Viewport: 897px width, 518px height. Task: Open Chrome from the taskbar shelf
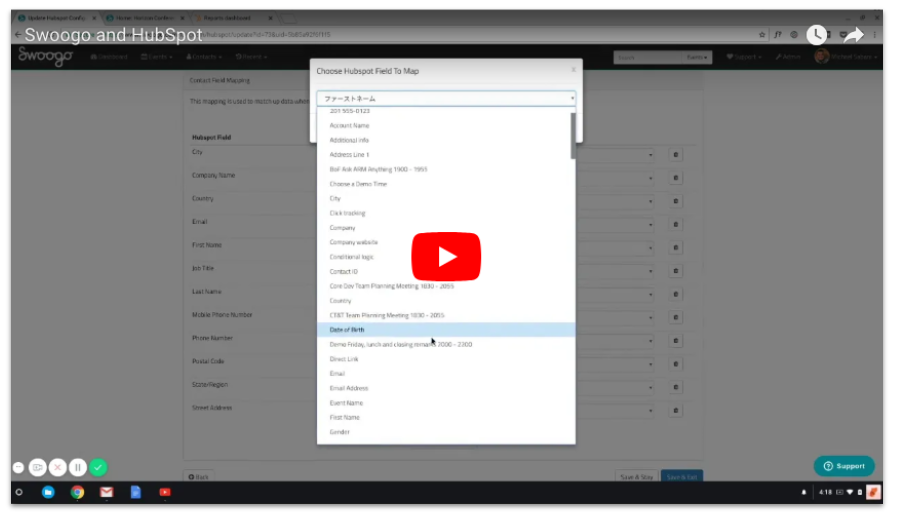77,492
